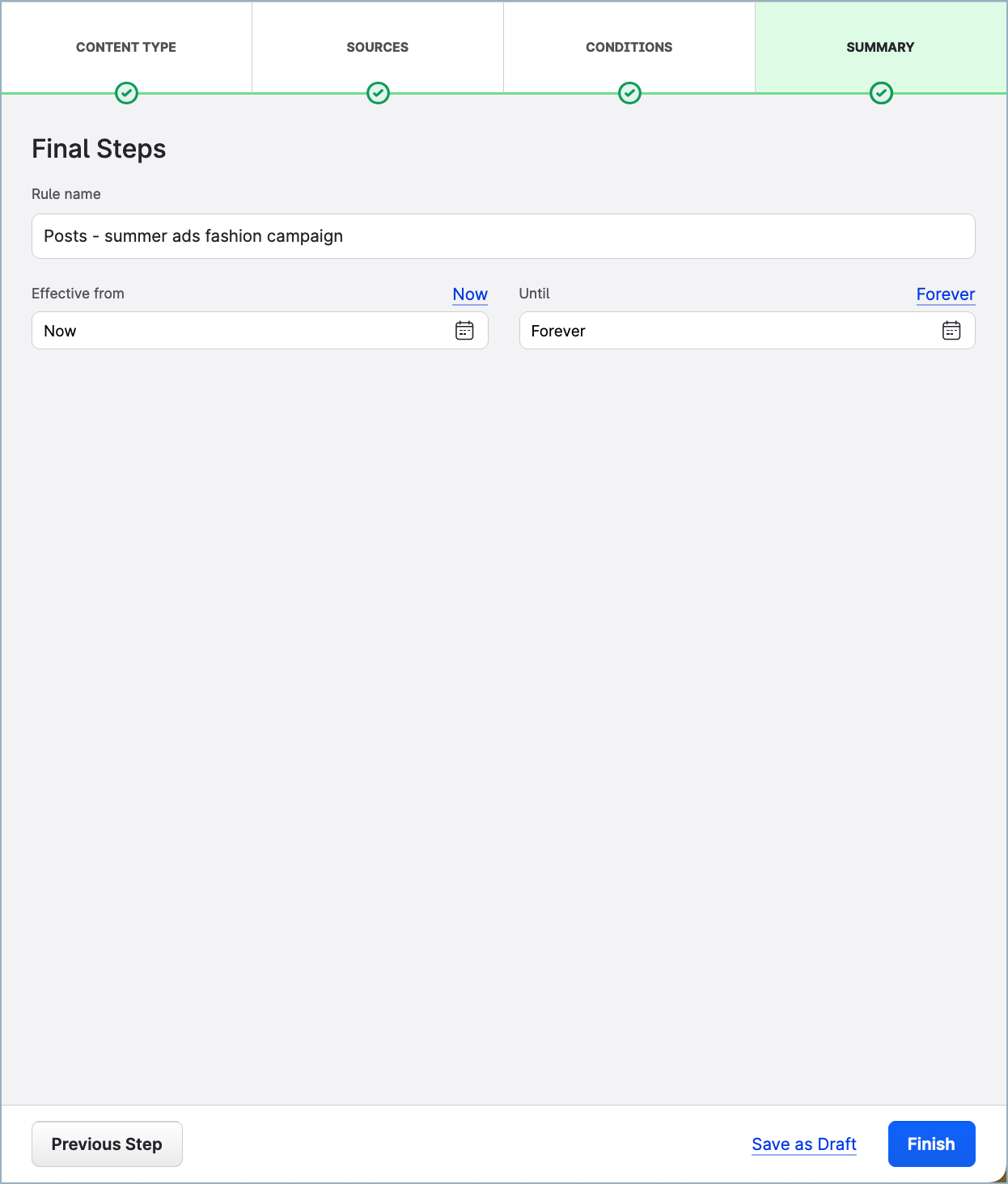Set end date using the Forever link
The height and width of the screenshot is (1184, 1008).
(x=946, y=294)
